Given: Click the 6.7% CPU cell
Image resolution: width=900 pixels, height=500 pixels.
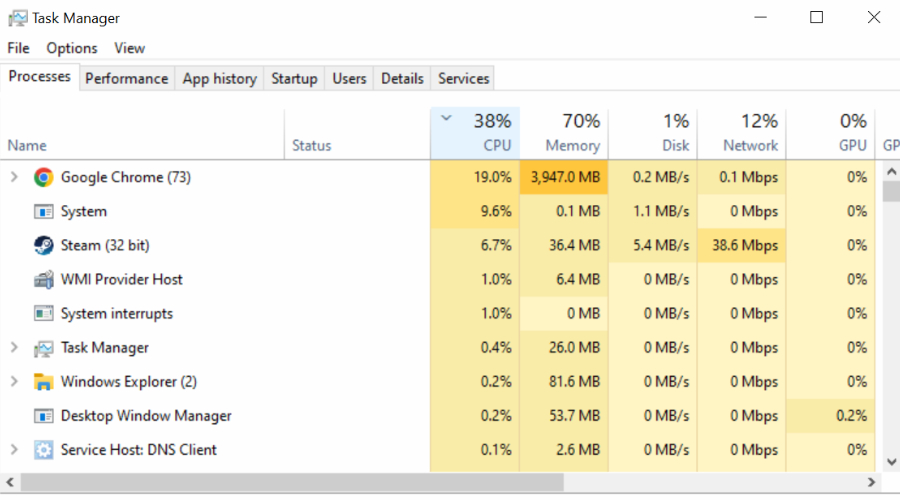Looking at the screenshot, I should 475,246.
